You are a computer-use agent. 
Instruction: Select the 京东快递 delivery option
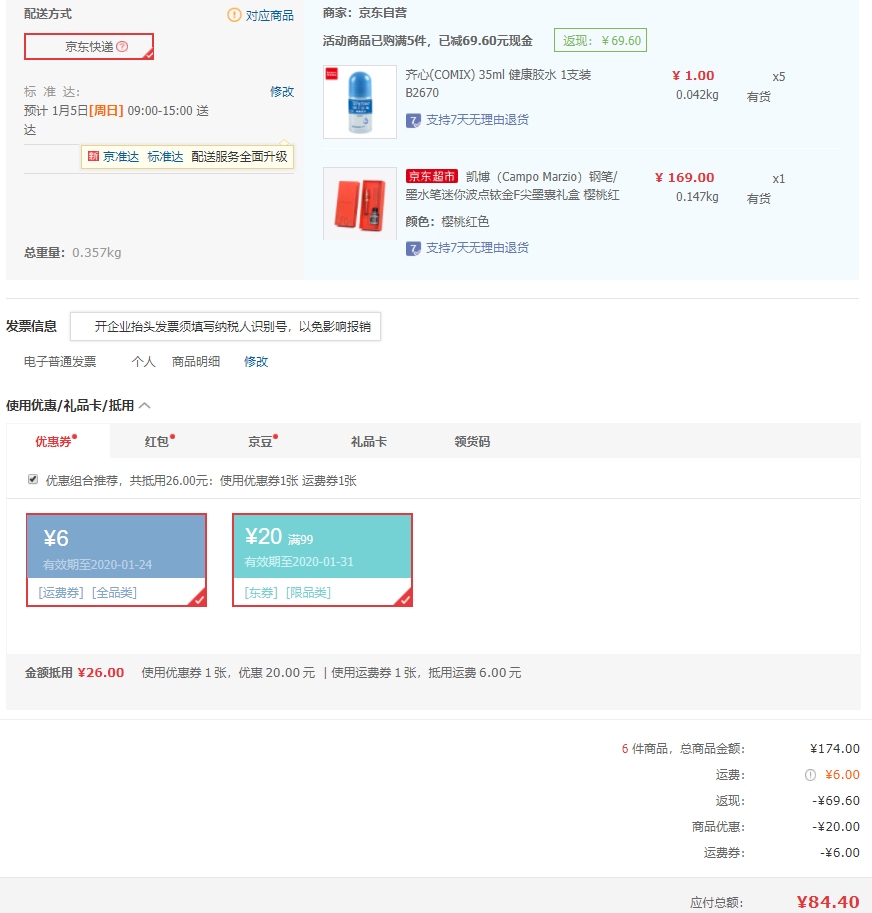click(89, 47)
